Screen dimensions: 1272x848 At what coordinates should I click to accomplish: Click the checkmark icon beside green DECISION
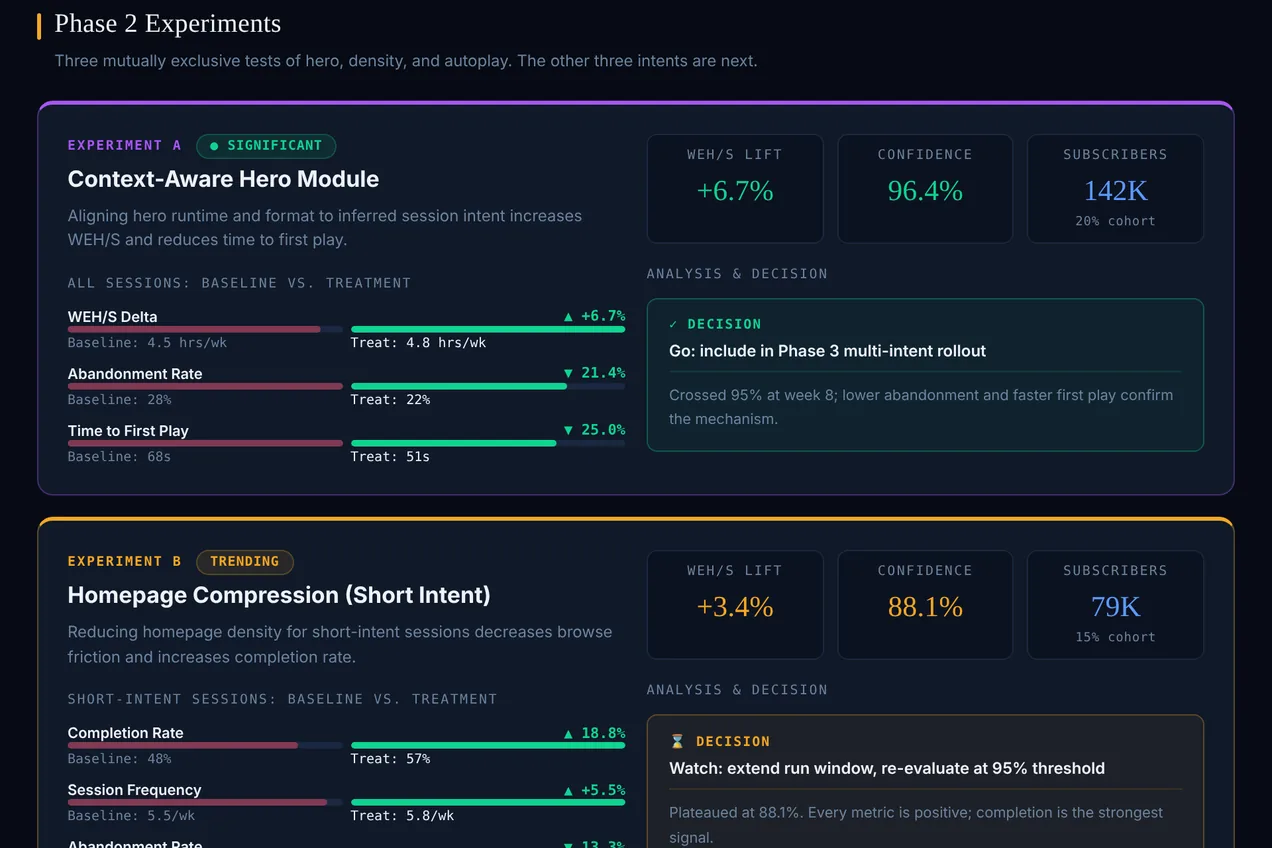pyautogui.click(x=674, y=324)
